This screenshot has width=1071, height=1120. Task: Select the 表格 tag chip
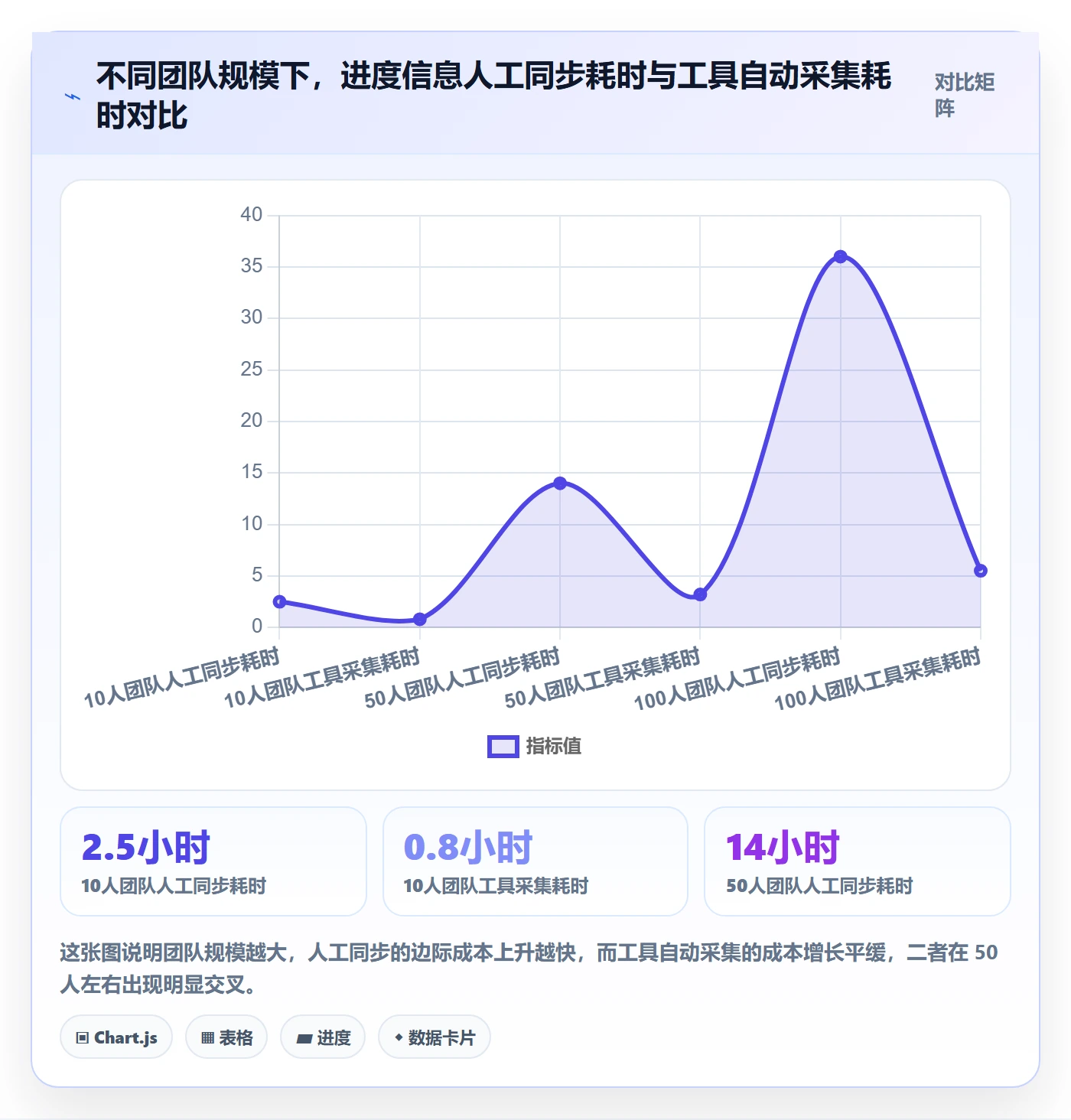tap(226, 1037)
